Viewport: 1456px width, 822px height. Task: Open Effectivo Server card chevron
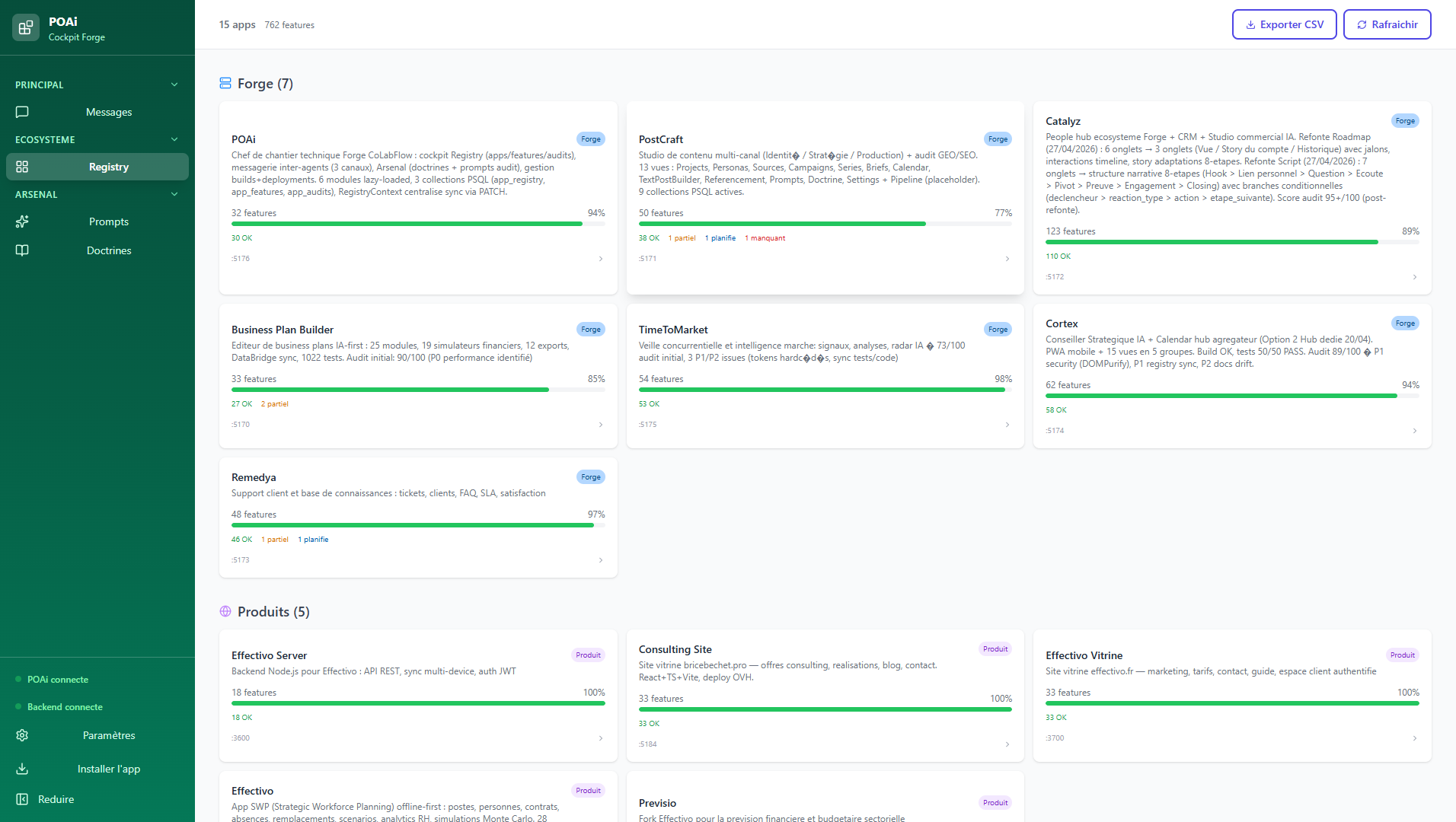click(601, 738)
